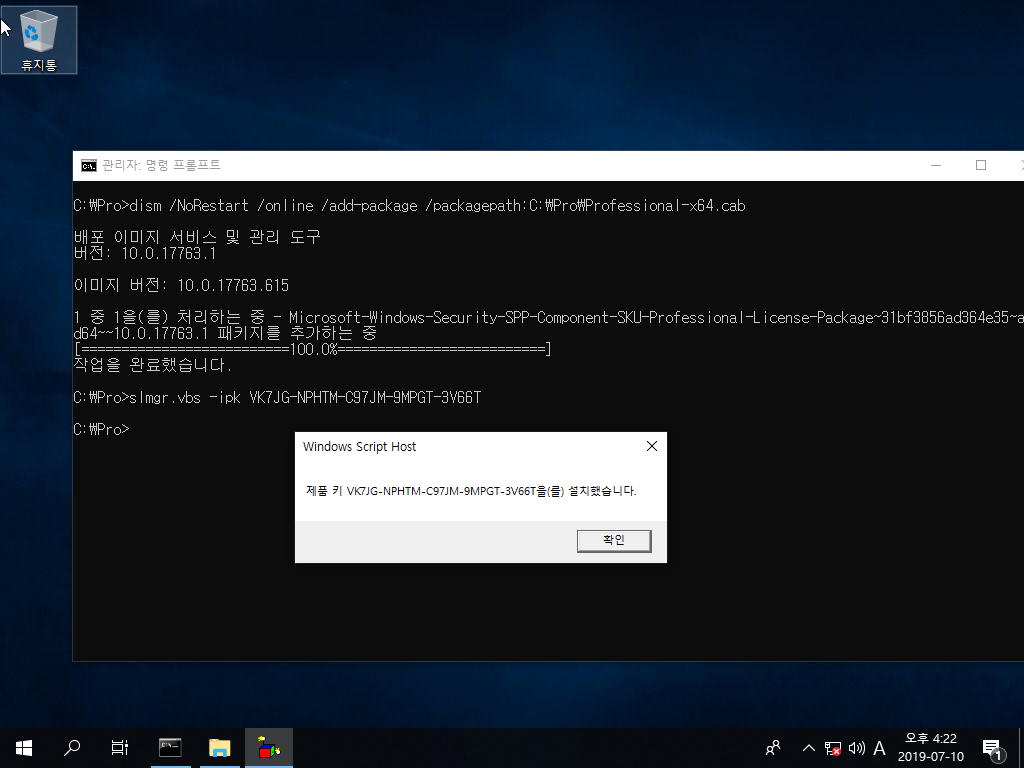Switch to Command Prompt taskbar button
This screenshot has height=768, width=1024.
[170, 748]
